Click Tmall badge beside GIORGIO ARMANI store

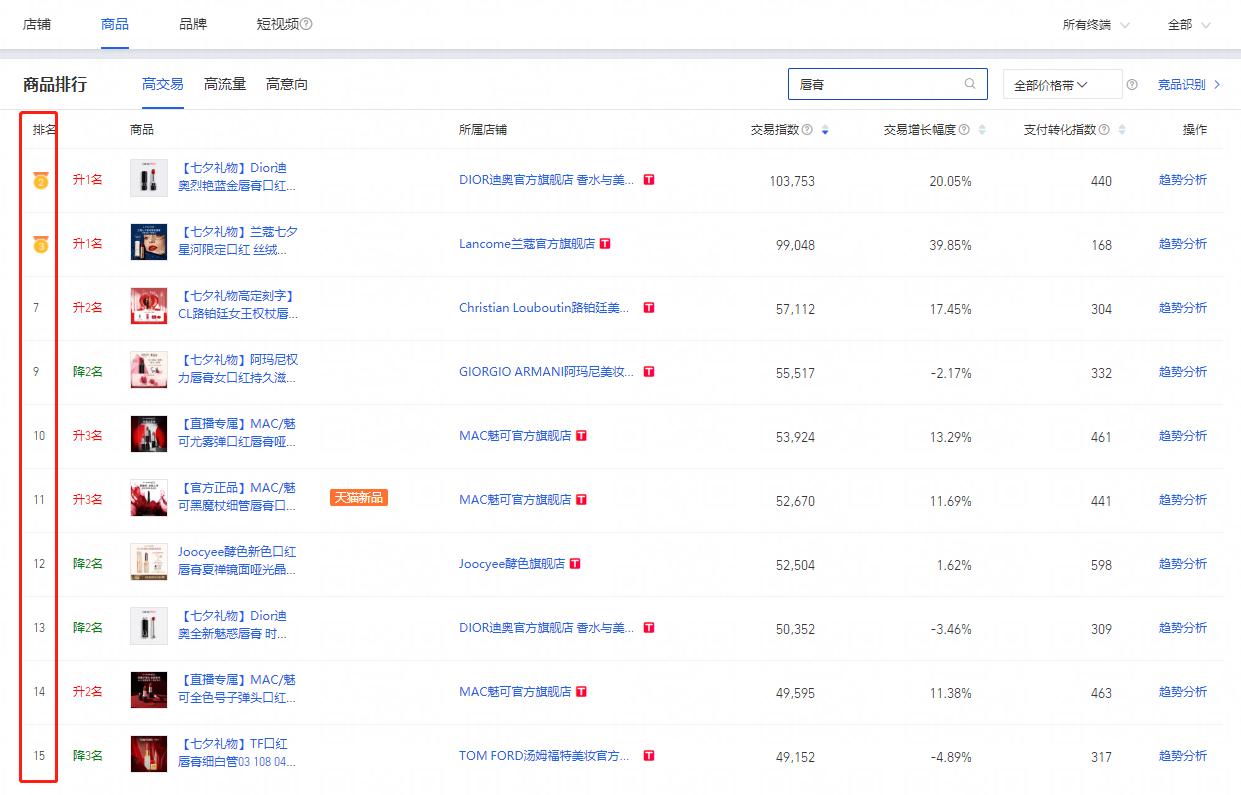tap(649, 372)
